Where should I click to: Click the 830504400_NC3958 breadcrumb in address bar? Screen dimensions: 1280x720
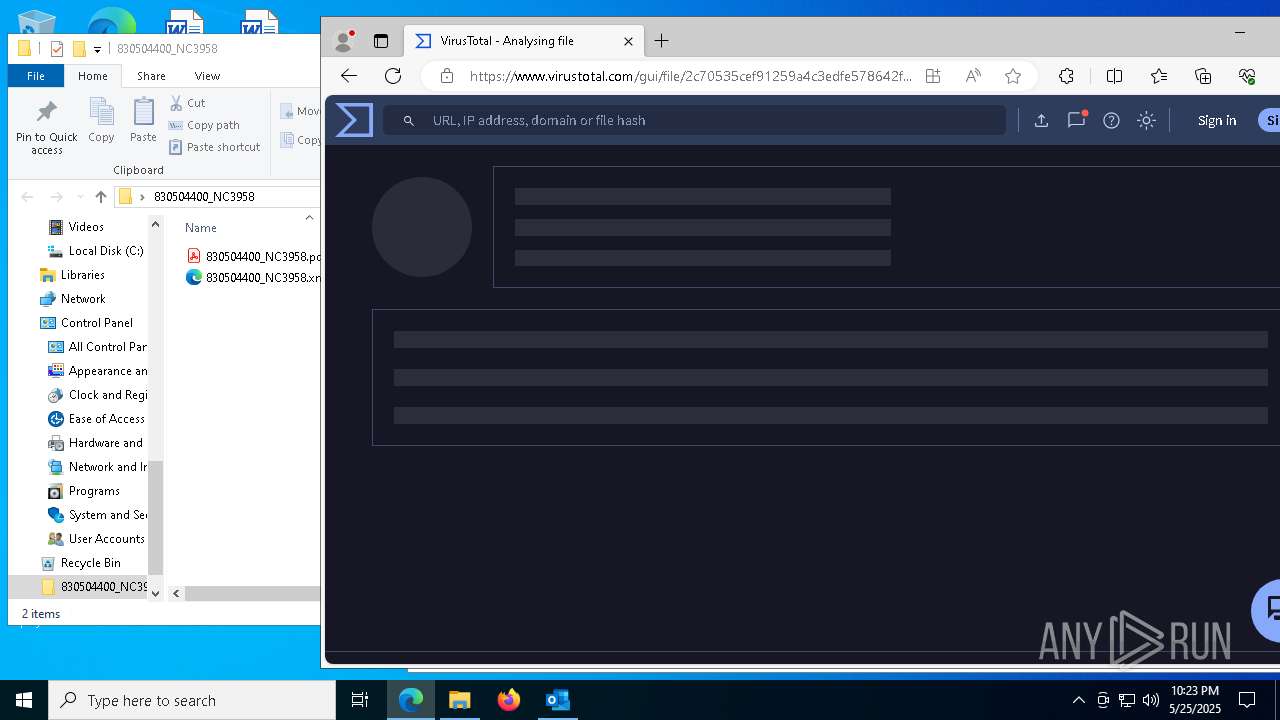(204, 197)
